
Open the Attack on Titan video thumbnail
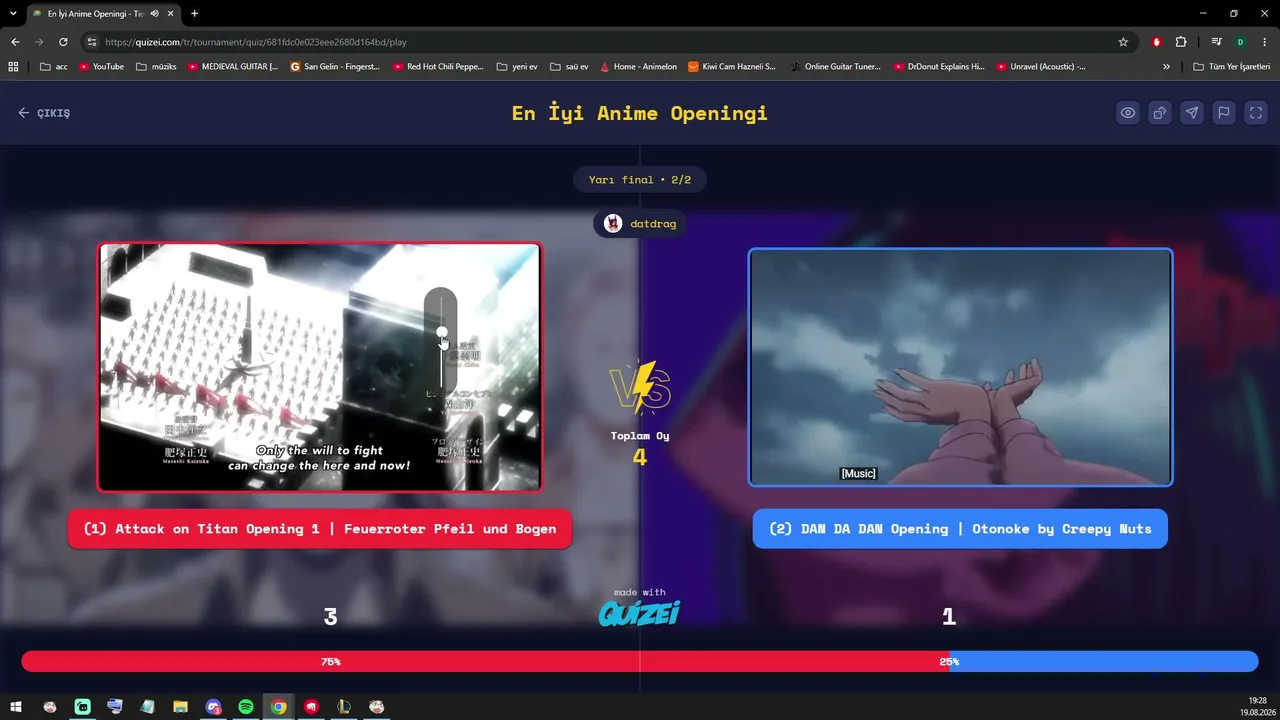pos(320,367)
